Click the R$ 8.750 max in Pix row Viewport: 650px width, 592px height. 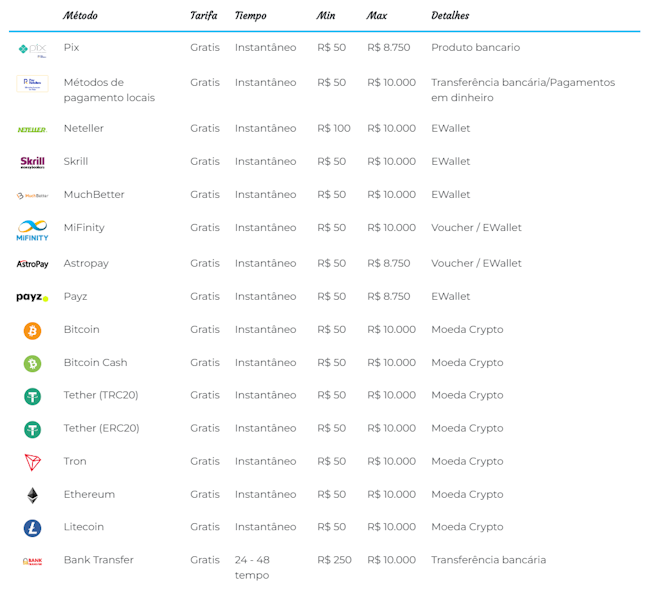pyautogui.click(x=388, y=47)
